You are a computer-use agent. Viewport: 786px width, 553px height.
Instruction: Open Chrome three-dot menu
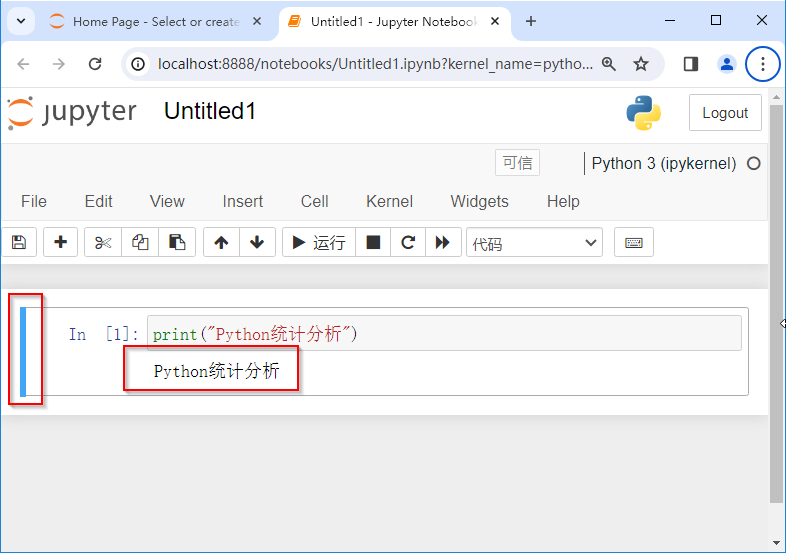pos(763,64)
